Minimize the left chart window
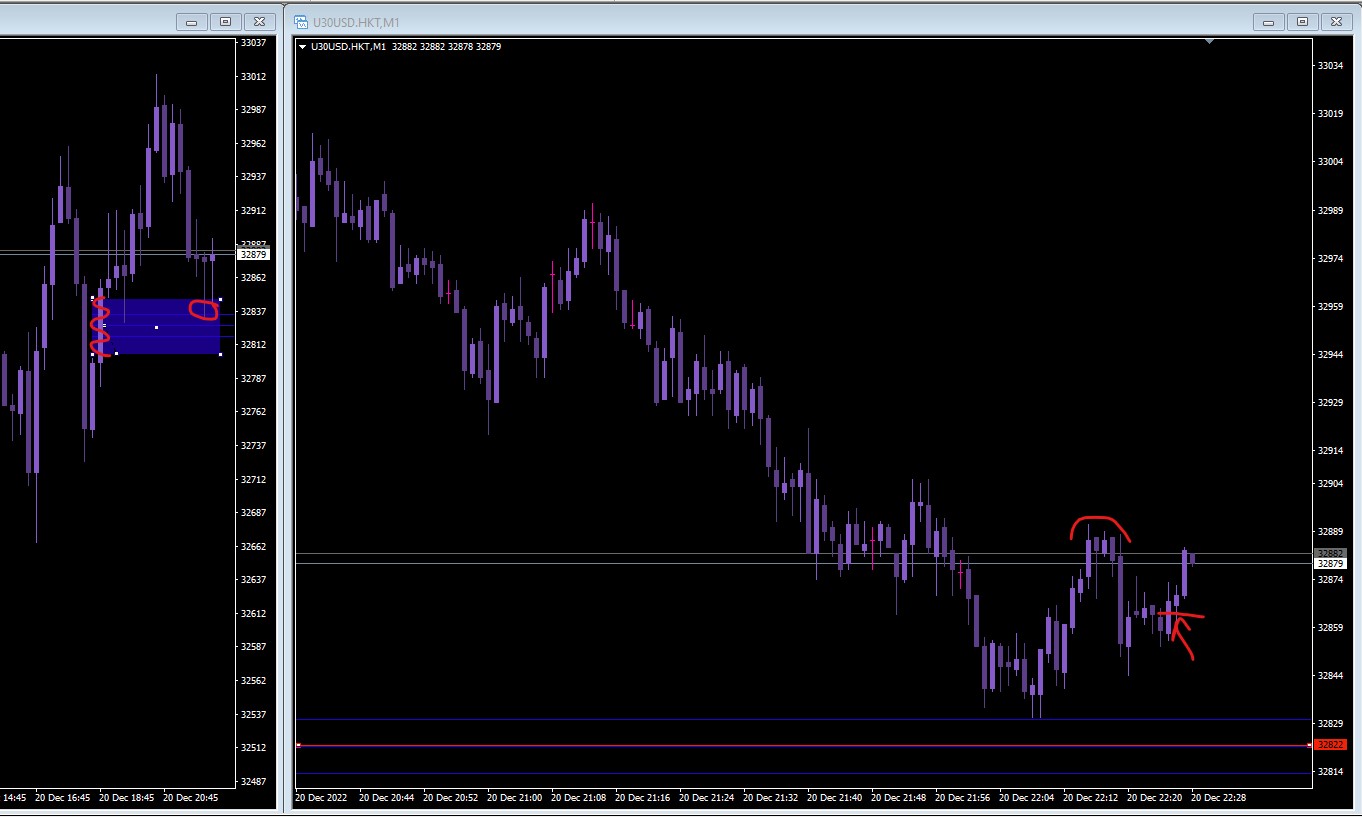The height and width of the screenshot is (817, 1362). [x=191, y=21]
